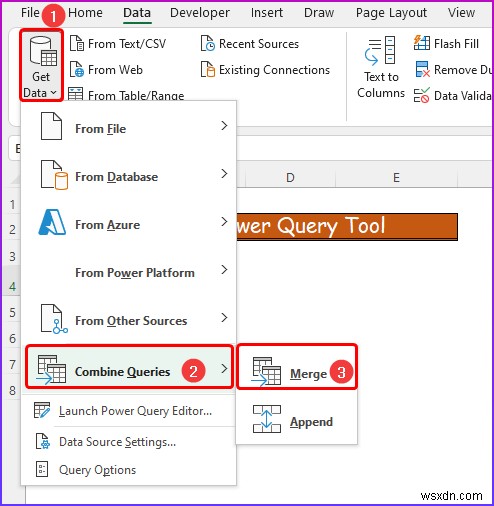Click Recent Sources button label

[259, 44]
